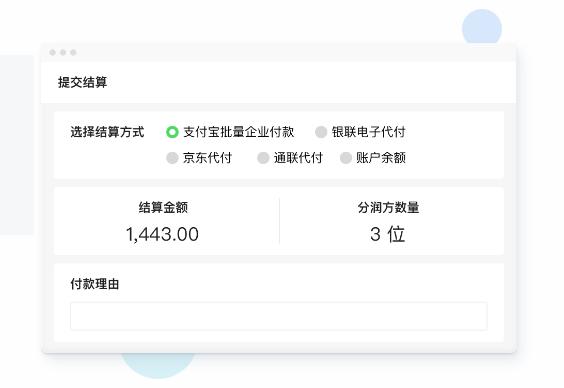Screen dimensions: 564x388
Task: Click the 提交结算 header title
Action: click(82, 82)
